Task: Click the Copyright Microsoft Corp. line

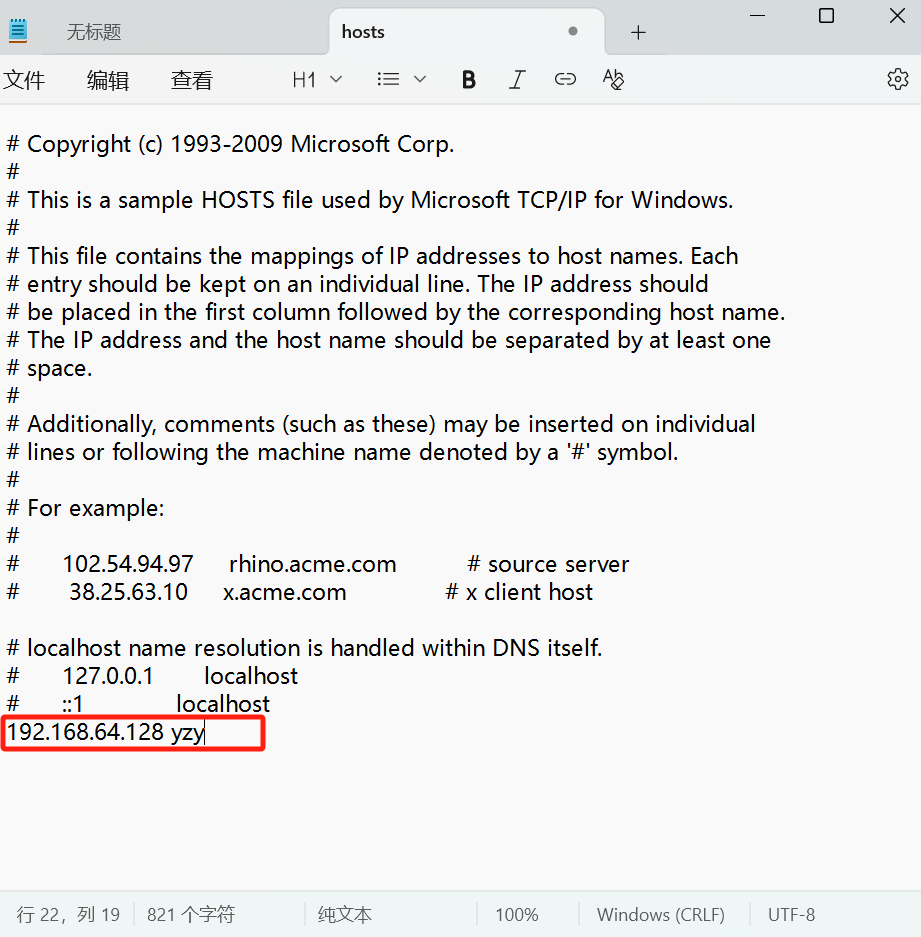Action: coord(231,144)
